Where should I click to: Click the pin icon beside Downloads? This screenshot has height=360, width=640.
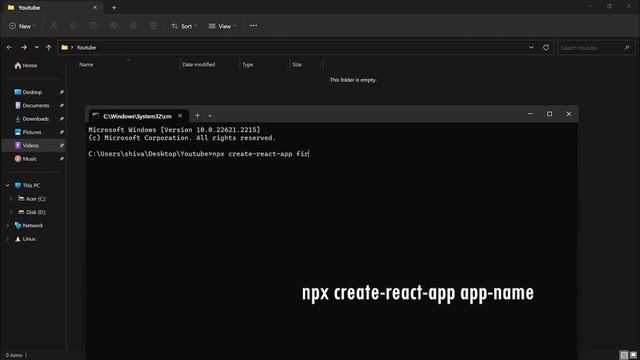point(62,119)
